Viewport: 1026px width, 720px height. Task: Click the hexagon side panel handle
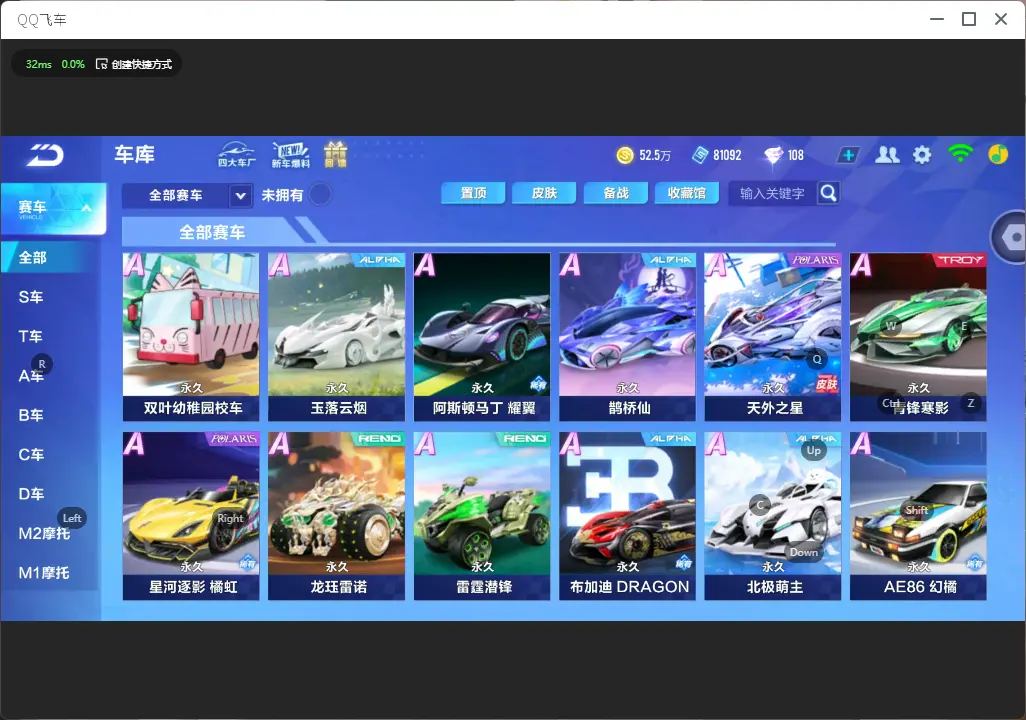coord(1012,236)
